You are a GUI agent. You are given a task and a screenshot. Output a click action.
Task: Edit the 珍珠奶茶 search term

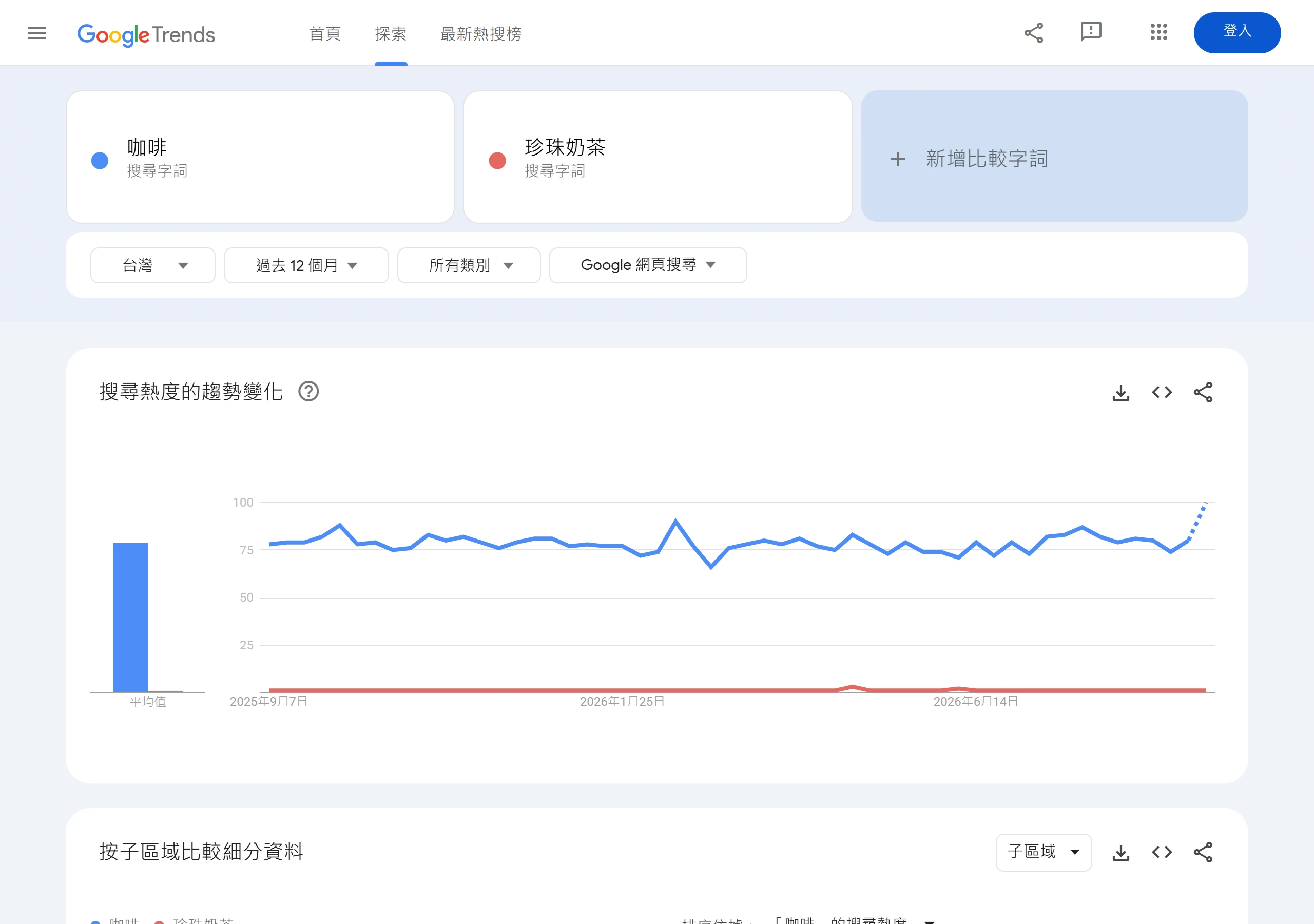click(658, 157)
